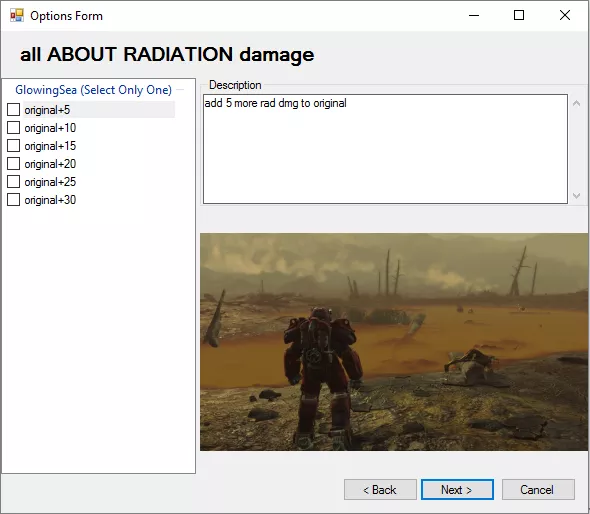
Task: Cancel the options form
Action: [x=538, y=490]
